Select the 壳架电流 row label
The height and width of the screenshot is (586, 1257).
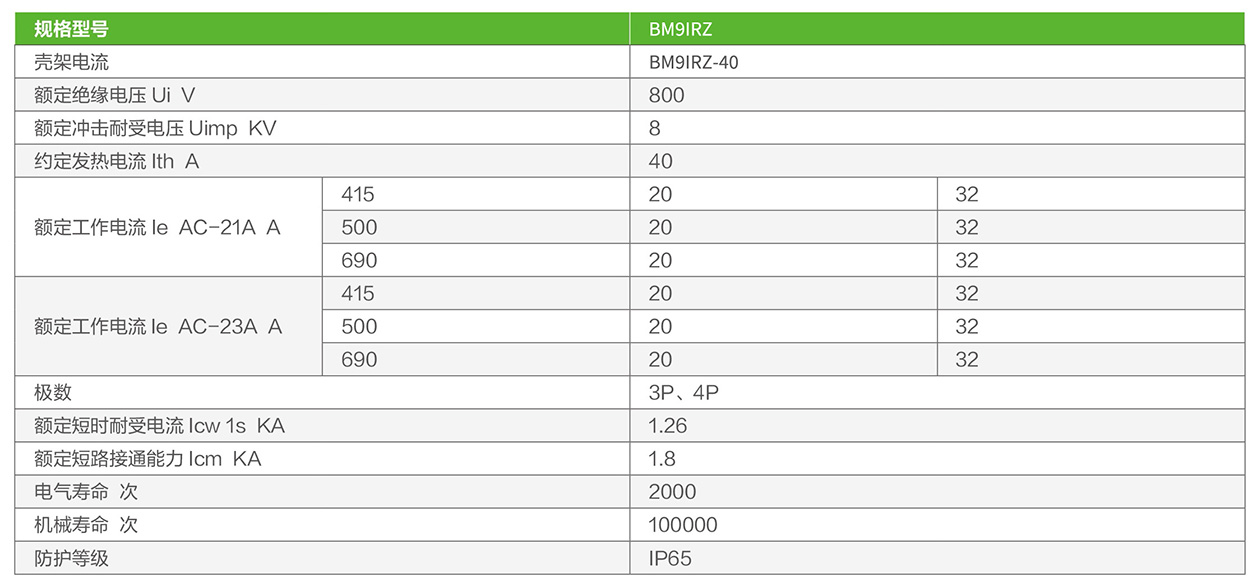coord(71,62)
